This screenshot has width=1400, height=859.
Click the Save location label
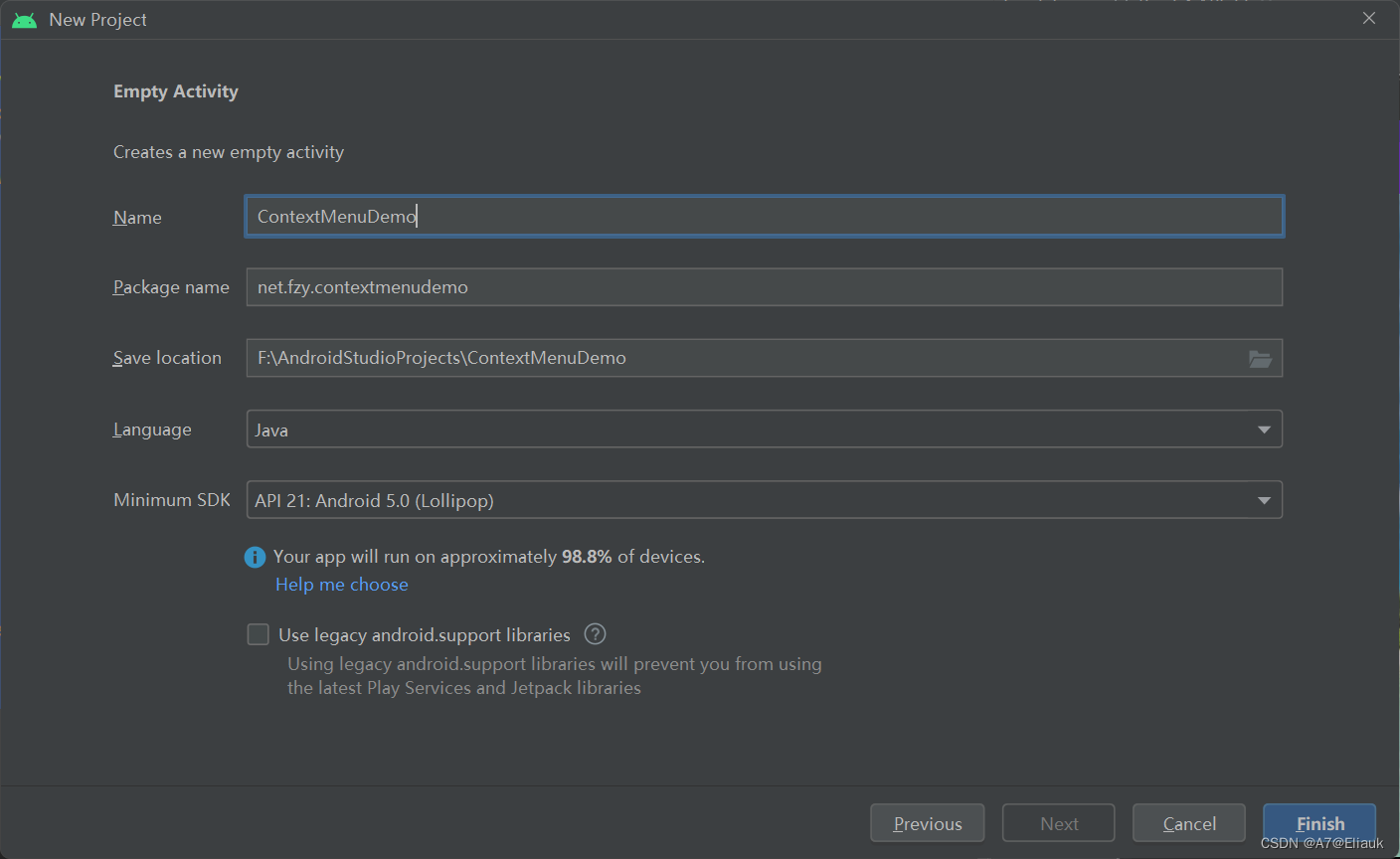pos(167,358)
